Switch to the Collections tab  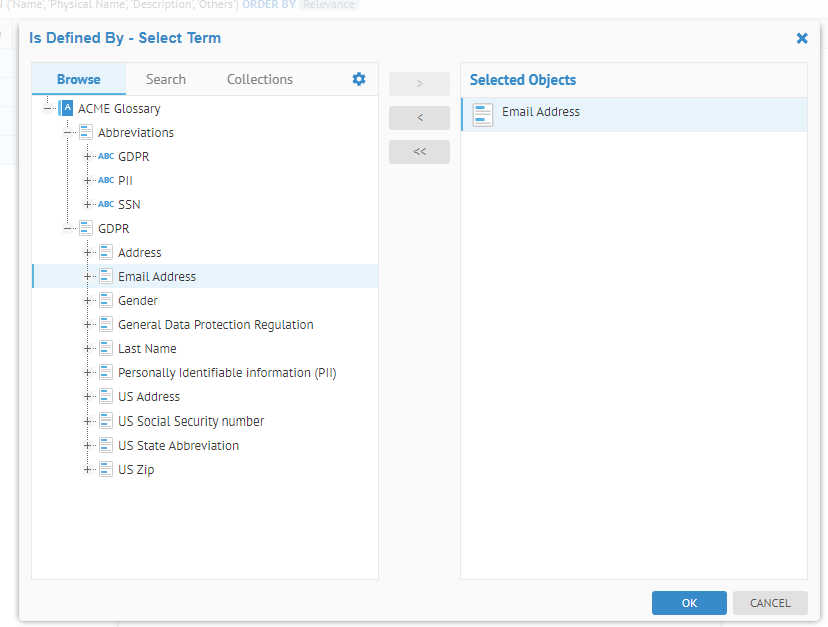pos(259,79)
